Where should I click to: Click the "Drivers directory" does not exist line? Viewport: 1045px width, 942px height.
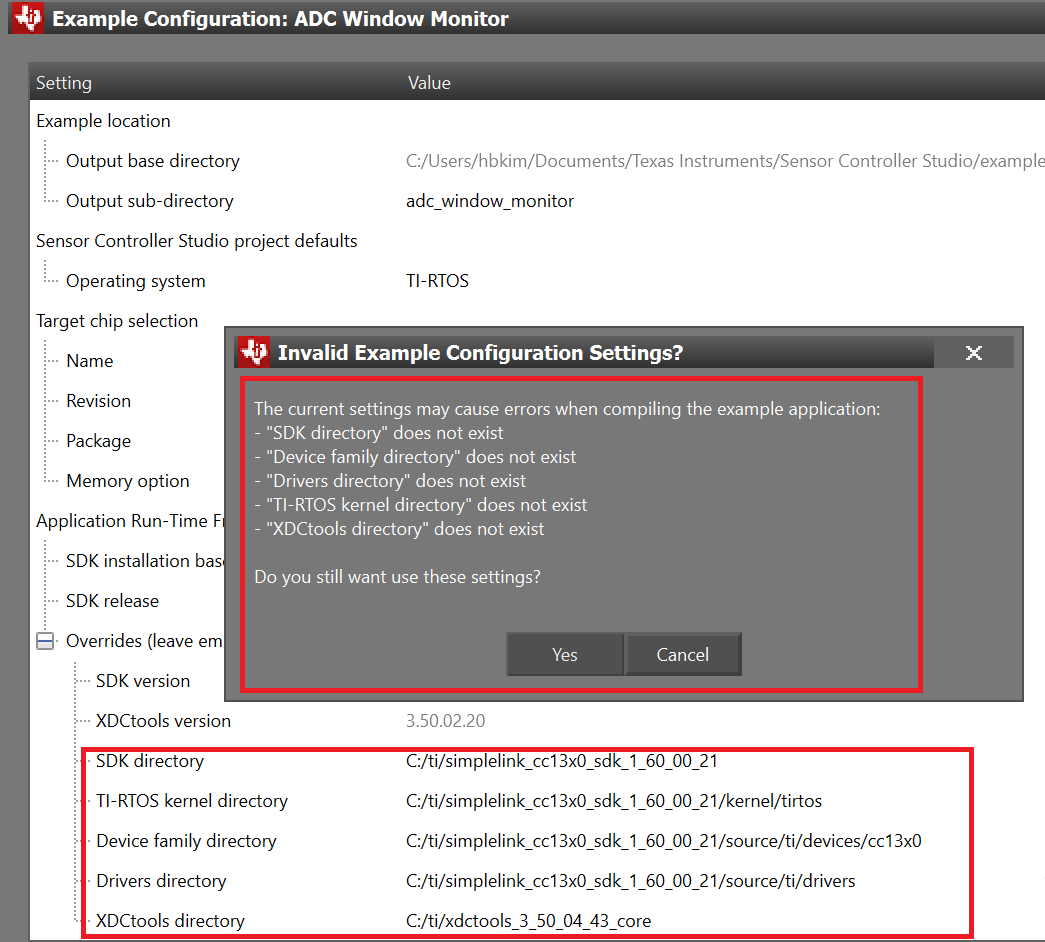coord(390,481)
